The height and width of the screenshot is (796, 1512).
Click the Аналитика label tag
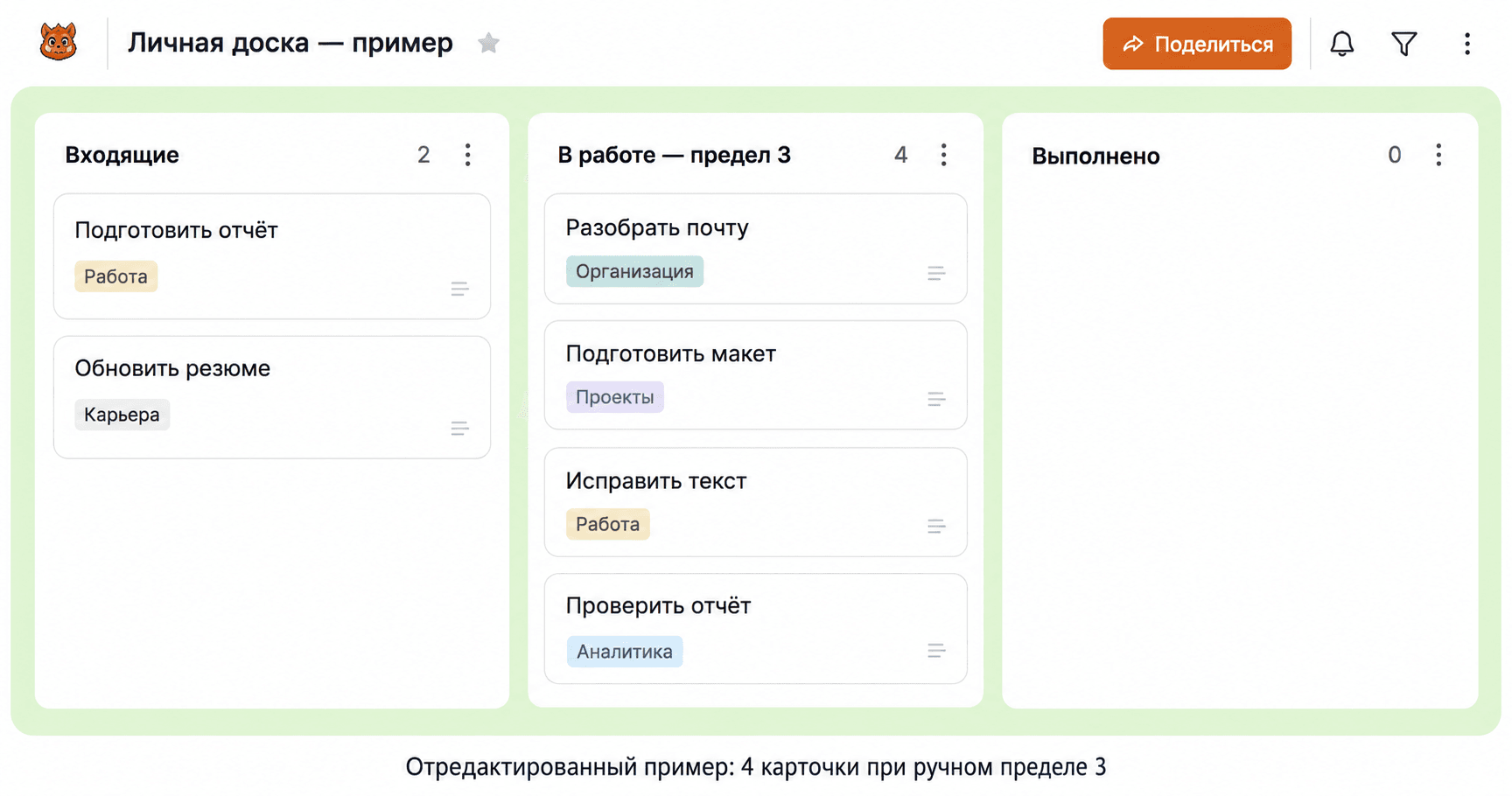coord(625,652)
